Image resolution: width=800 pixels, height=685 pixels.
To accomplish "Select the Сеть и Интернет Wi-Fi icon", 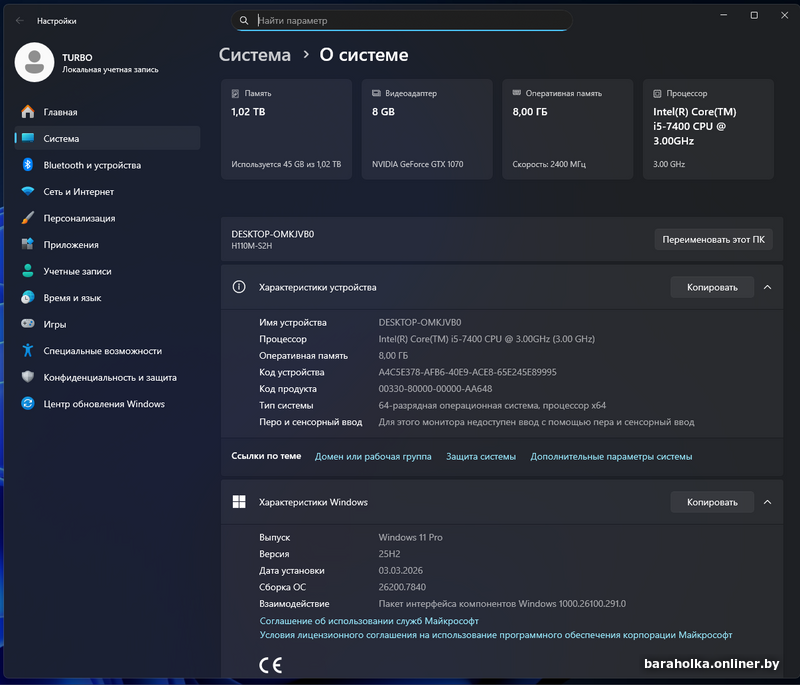I will point(27,192).
